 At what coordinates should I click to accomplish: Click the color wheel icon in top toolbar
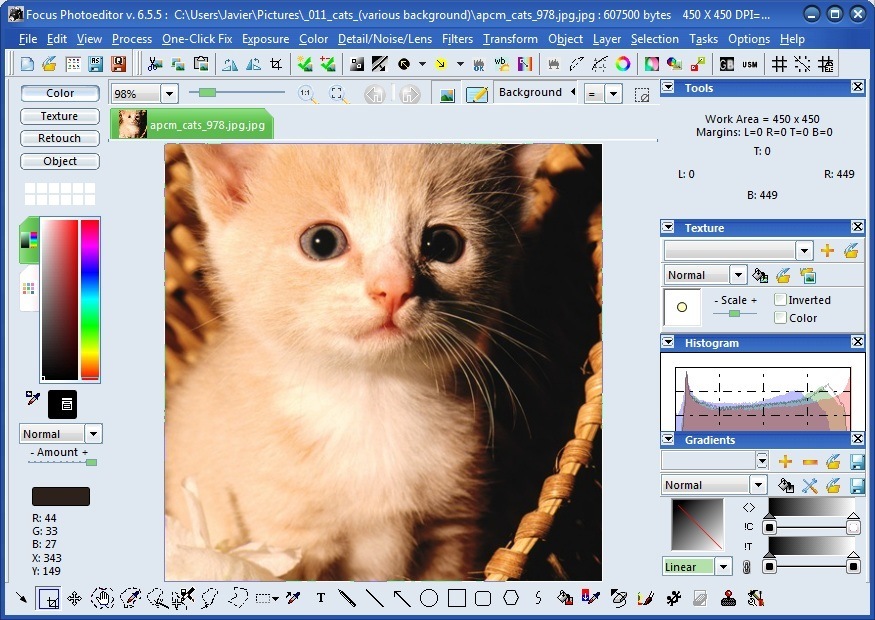pos(623,64)
